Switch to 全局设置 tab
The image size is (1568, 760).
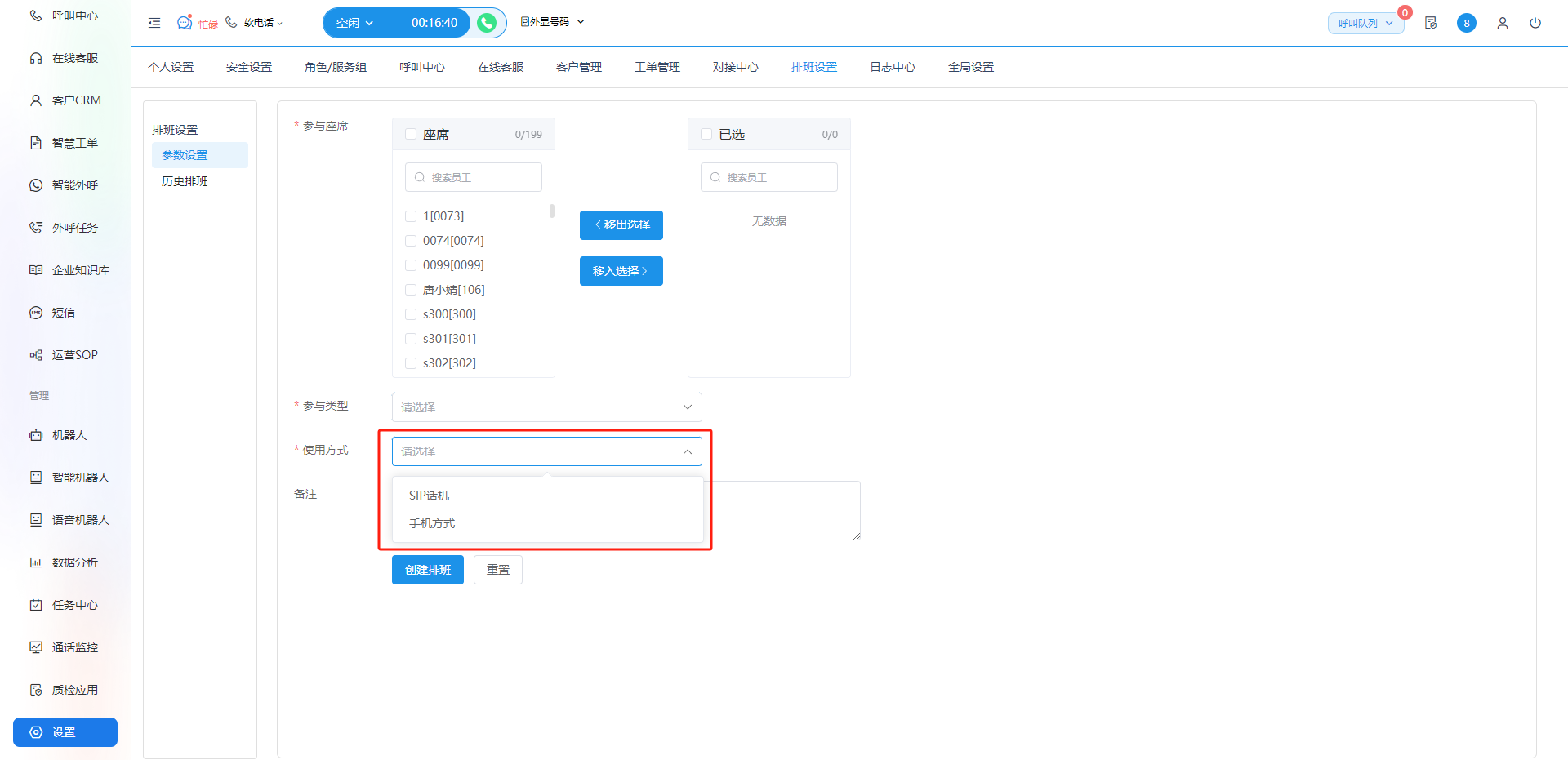pyautogui.click(x=971, y=67)
